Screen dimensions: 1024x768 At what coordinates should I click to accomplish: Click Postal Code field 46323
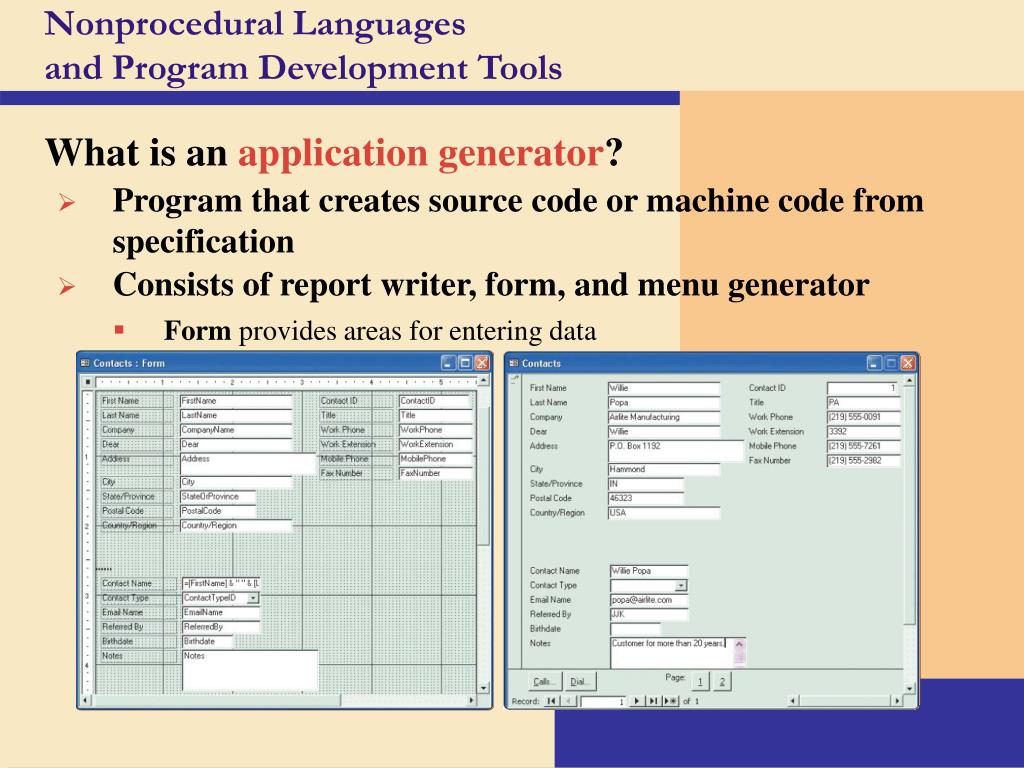[646, 498]
